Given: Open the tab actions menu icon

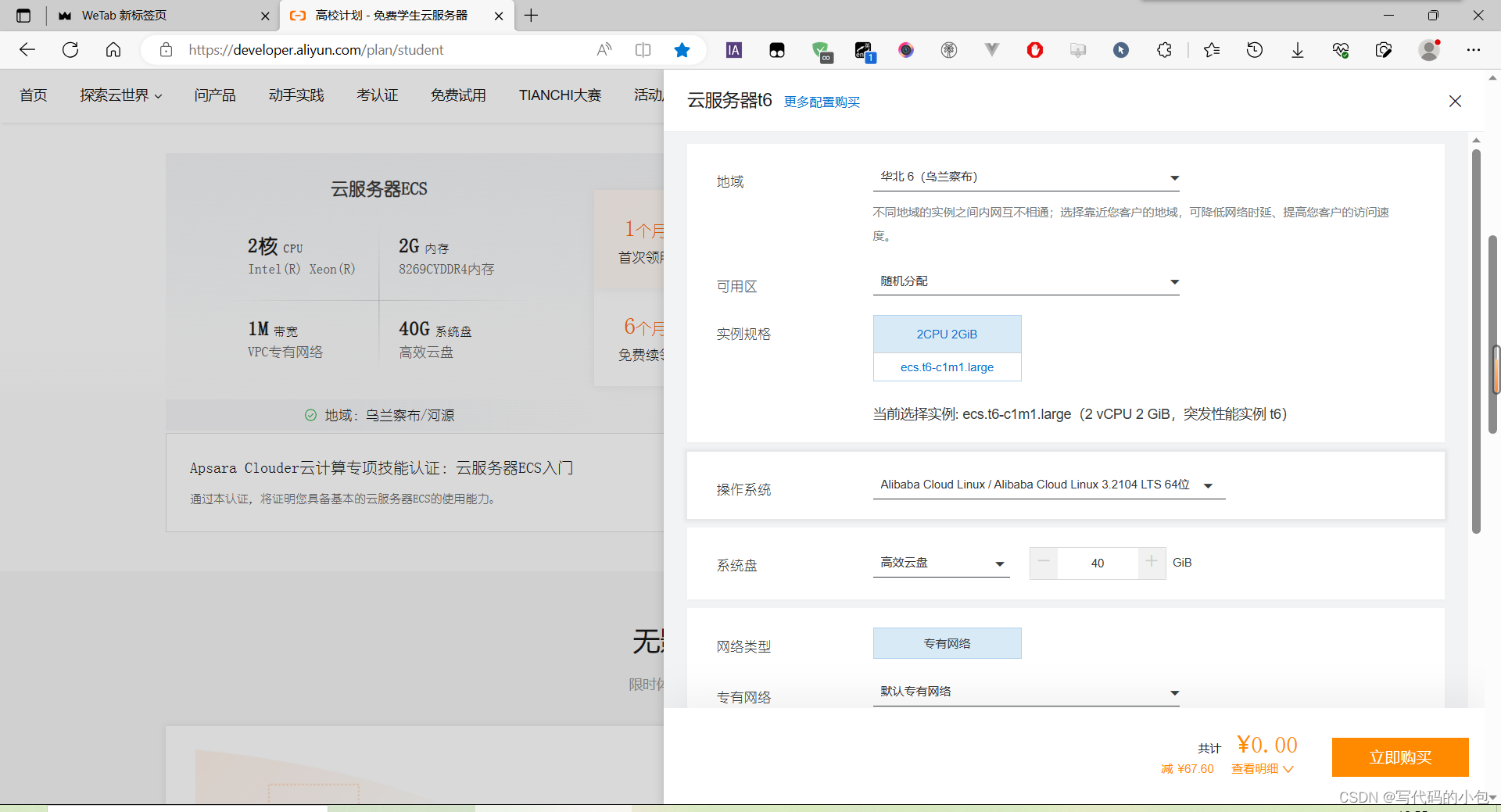Looking at the screenshot, I should 23,16.
